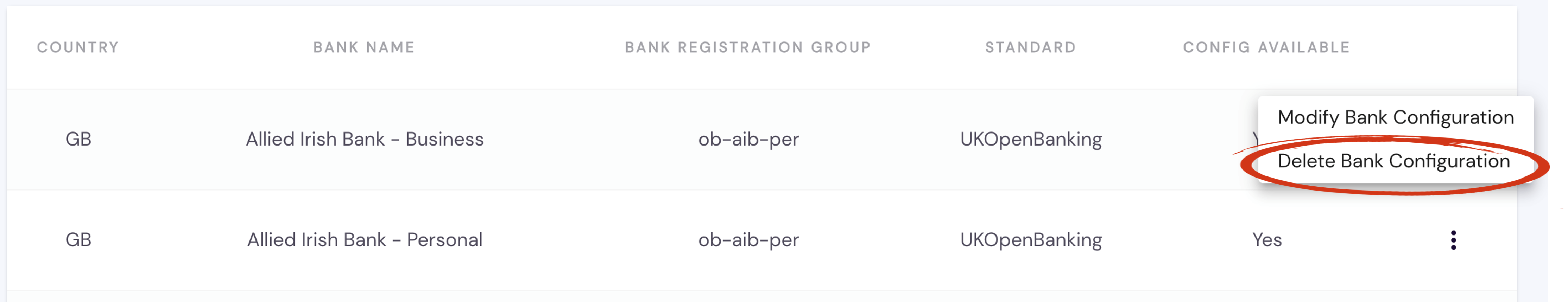1568x302 pixels.
Task: Sort by the Standard column header
Action: [x=1030, y=47]
